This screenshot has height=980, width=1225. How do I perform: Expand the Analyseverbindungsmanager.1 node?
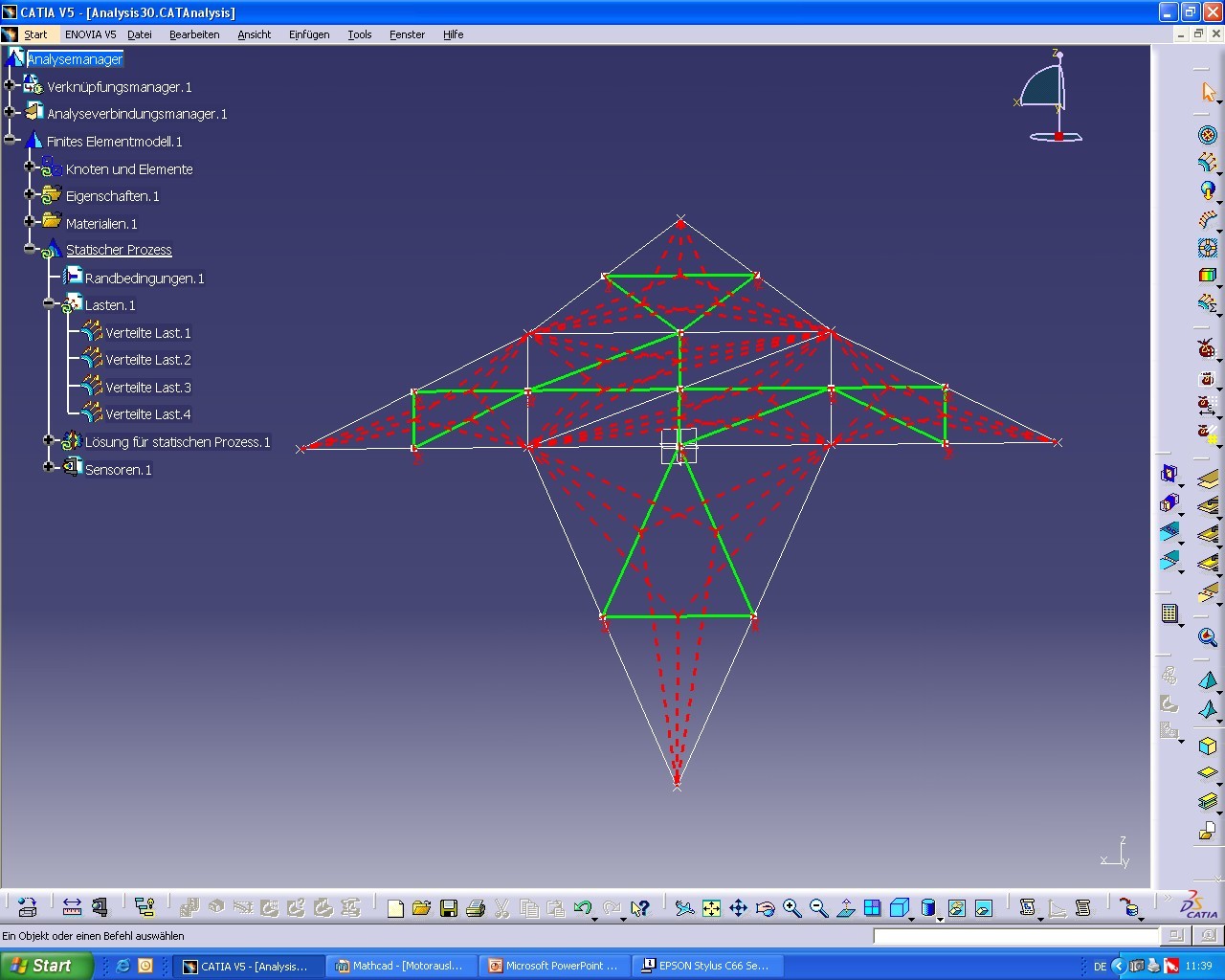10,112
